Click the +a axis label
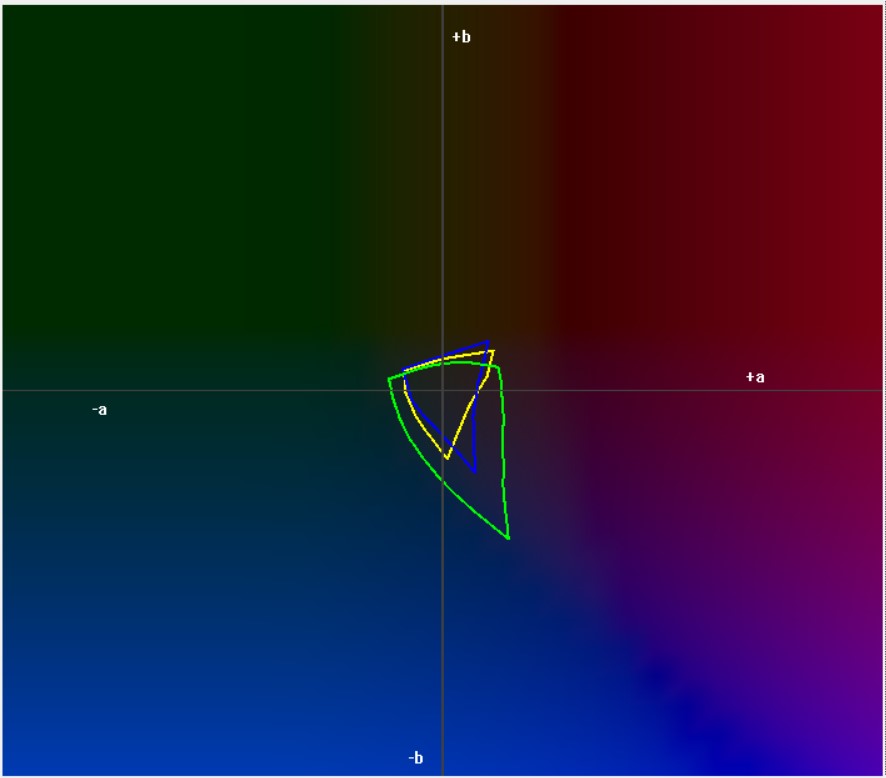This screenshot has width=886, height=778. (755, 377)
